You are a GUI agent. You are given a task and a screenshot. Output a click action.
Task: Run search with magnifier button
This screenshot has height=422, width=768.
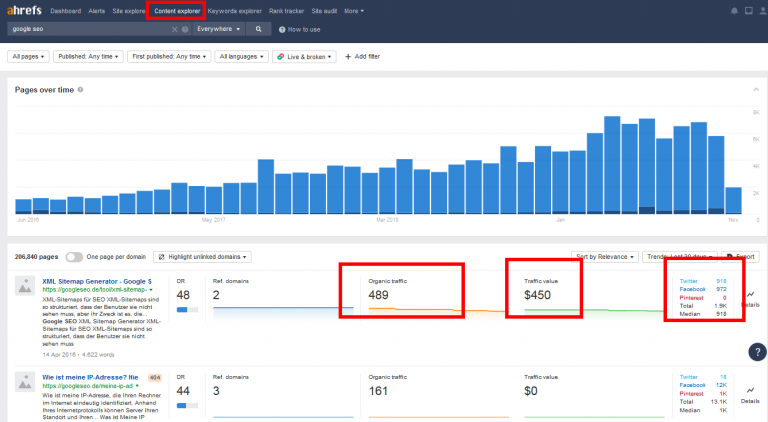point(259,29)
